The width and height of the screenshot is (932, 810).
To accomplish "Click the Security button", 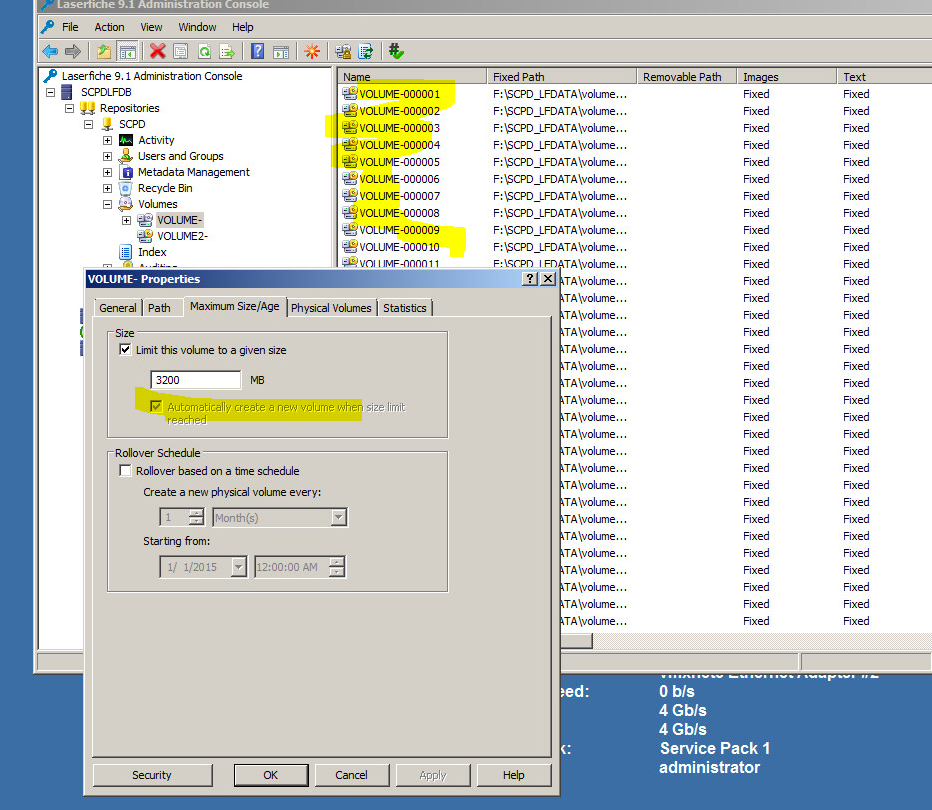I will 152,775.
